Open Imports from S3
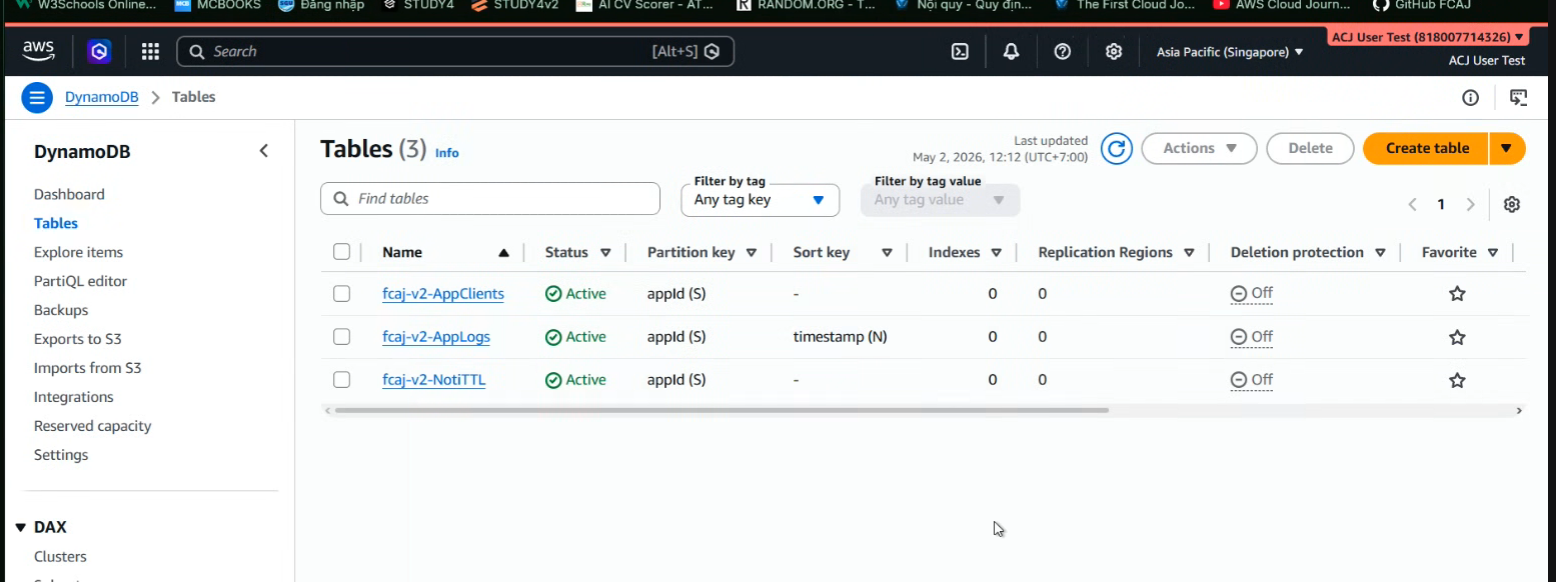This screenshot has width=1556, height=582. pos(88,368)
